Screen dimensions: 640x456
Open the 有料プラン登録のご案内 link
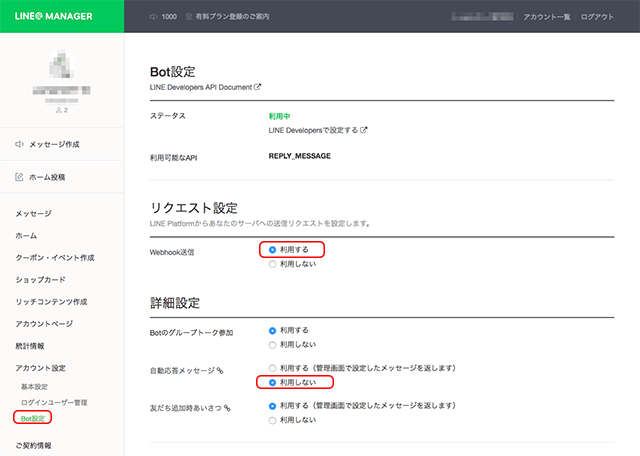(232, 17)
